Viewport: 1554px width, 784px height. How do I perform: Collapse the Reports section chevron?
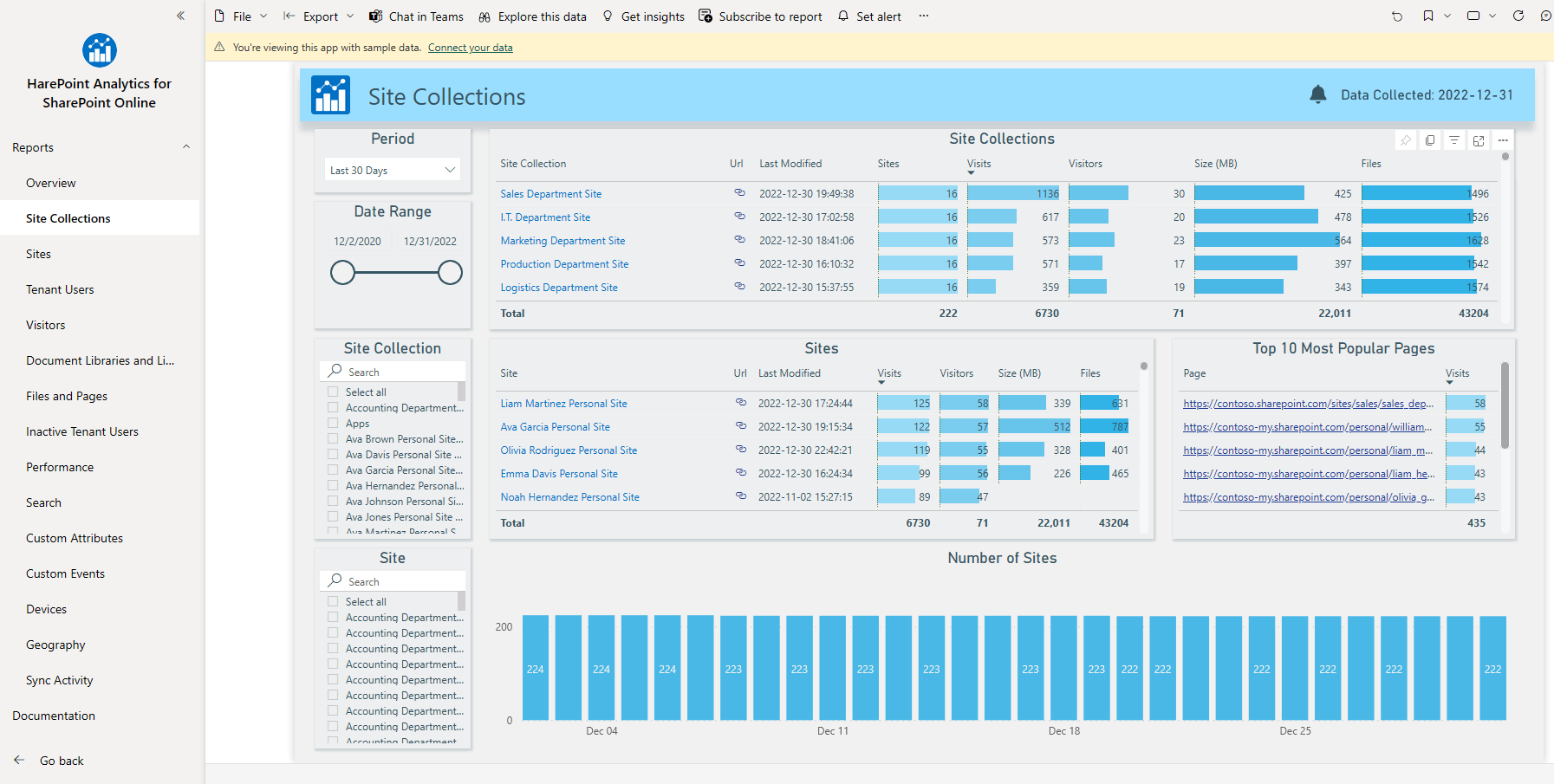(x=186, y=147)
